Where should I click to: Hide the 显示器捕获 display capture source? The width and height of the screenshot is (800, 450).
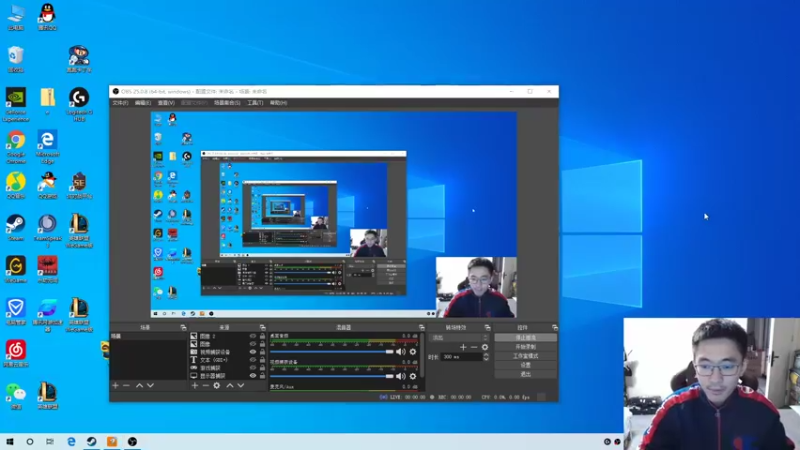coord(253,376)
